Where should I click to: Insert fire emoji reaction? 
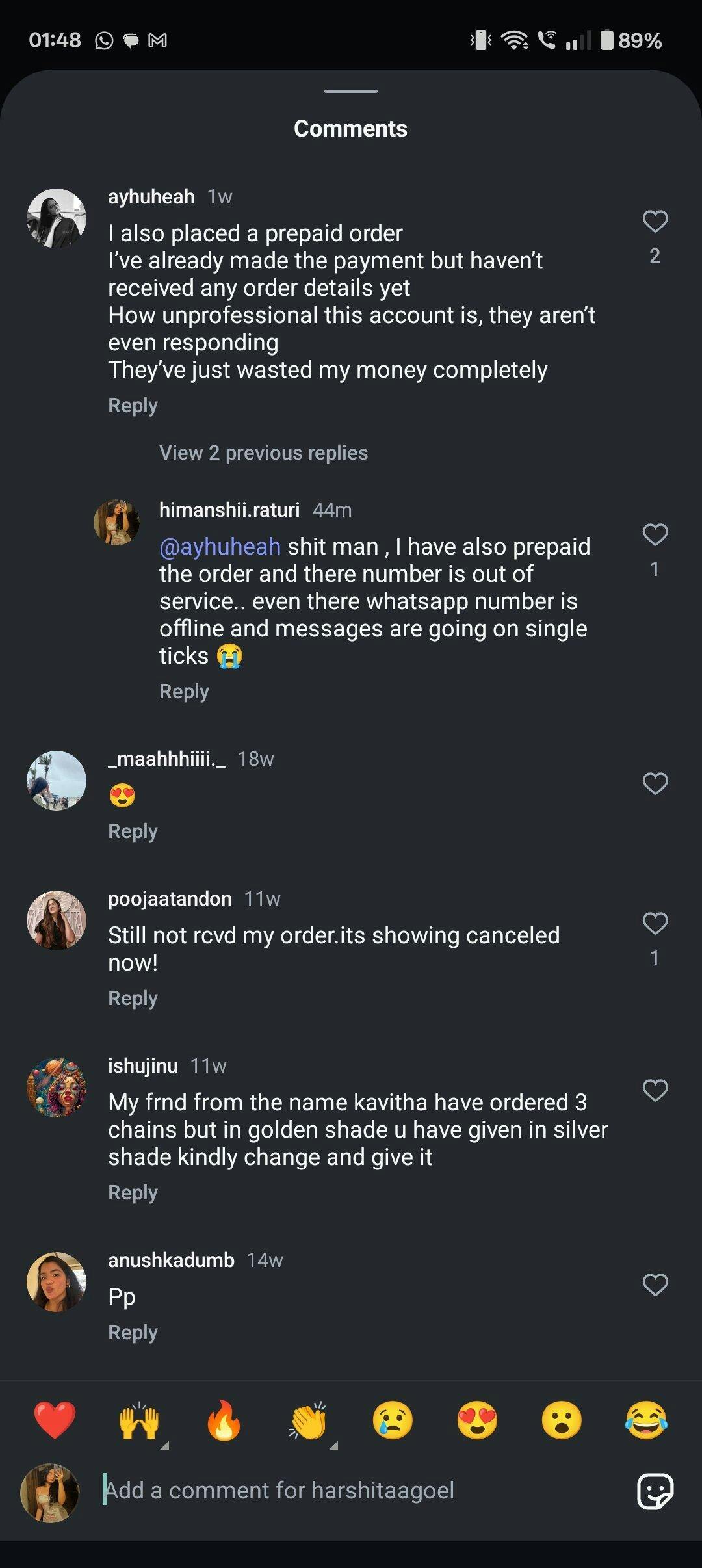click(224, 1420)
